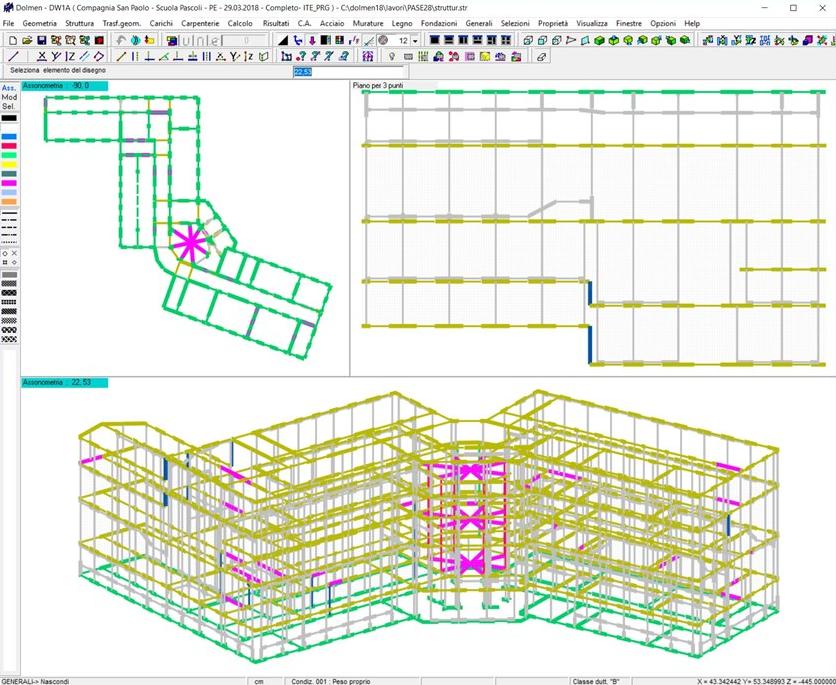Screen dimensions: 836x685
Task: Click the light bulb icon
Action: pos(392,57)
